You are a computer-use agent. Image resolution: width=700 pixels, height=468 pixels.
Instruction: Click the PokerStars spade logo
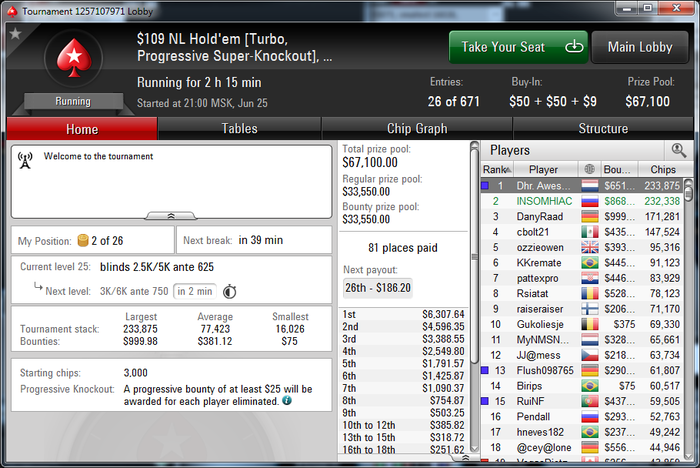(x=74, y=58)
